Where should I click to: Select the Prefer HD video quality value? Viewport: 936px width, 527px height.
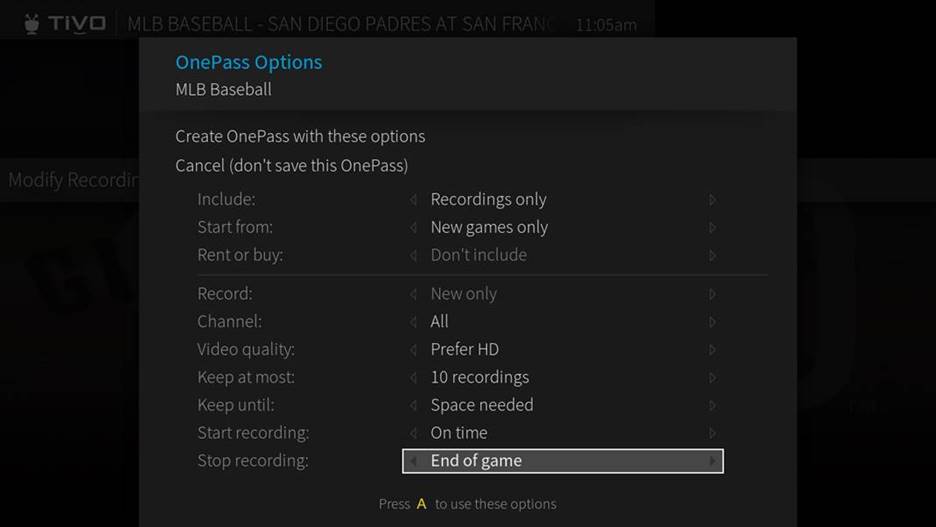click(464, 350)
